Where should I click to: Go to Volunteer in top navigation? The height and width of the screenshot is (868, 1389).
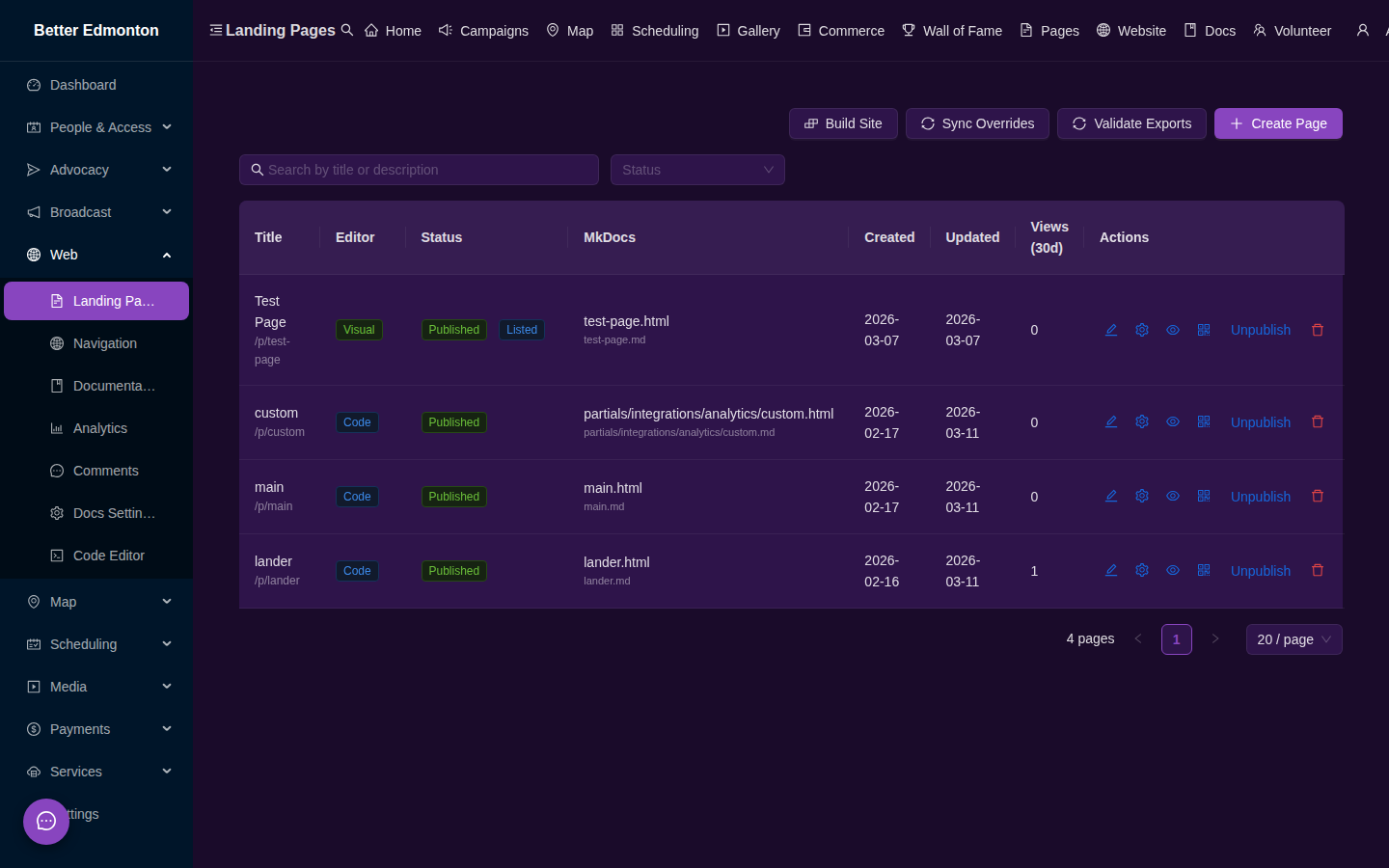[1293, 31]
